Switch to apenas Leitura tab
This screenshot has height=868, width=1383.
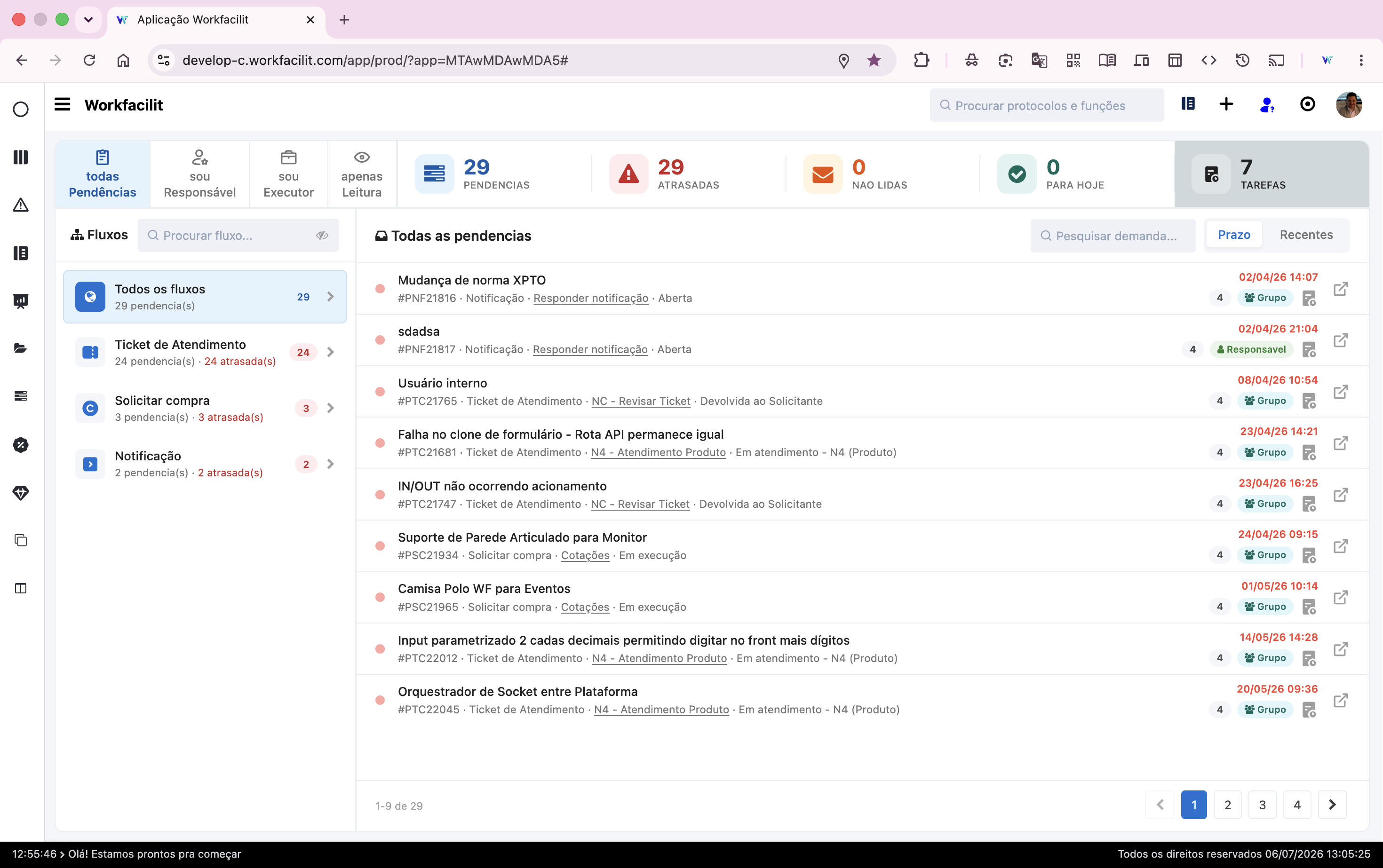point(362,174)
